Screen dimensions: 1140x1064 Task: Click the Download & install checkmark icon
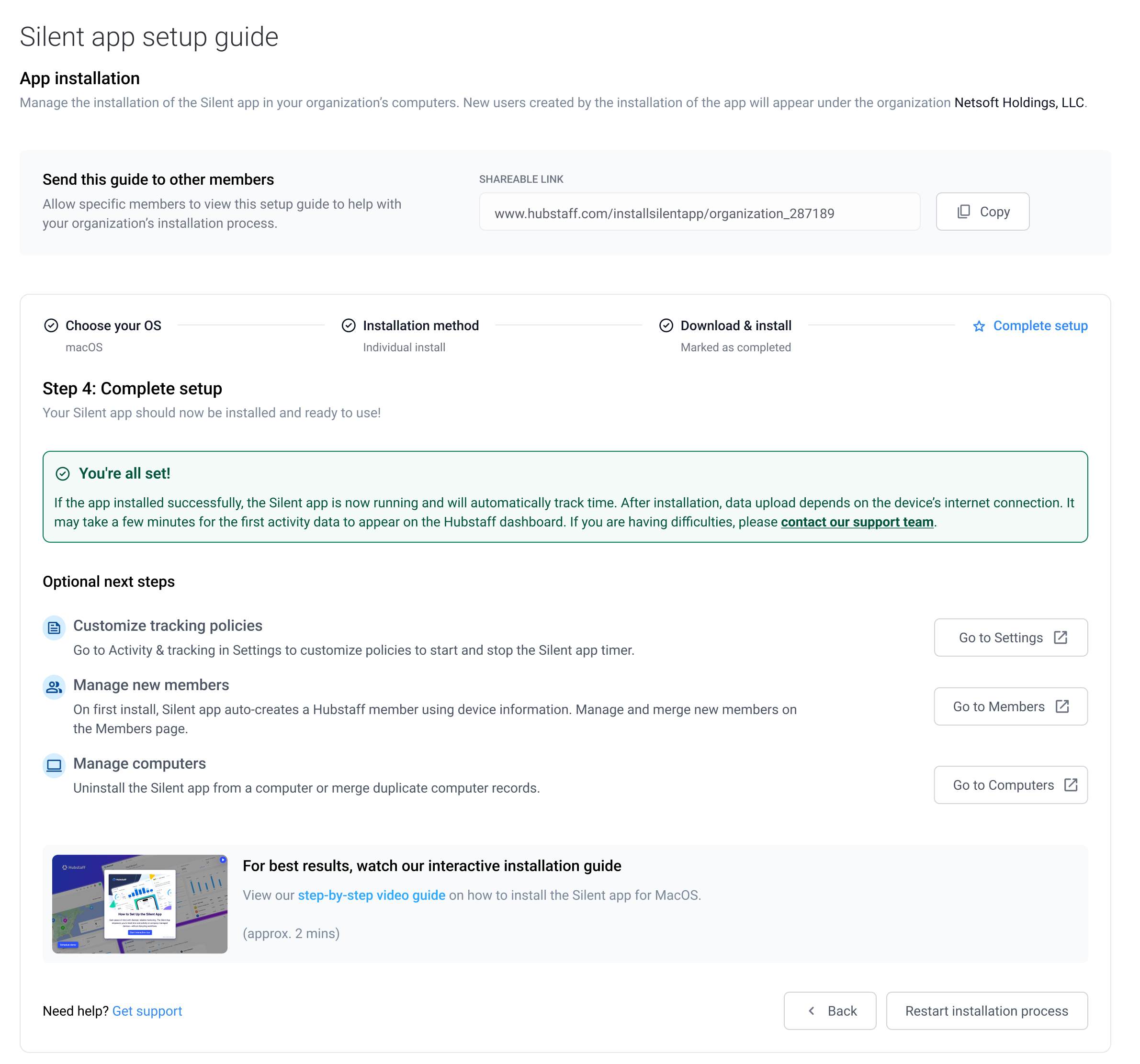(666, 325)
